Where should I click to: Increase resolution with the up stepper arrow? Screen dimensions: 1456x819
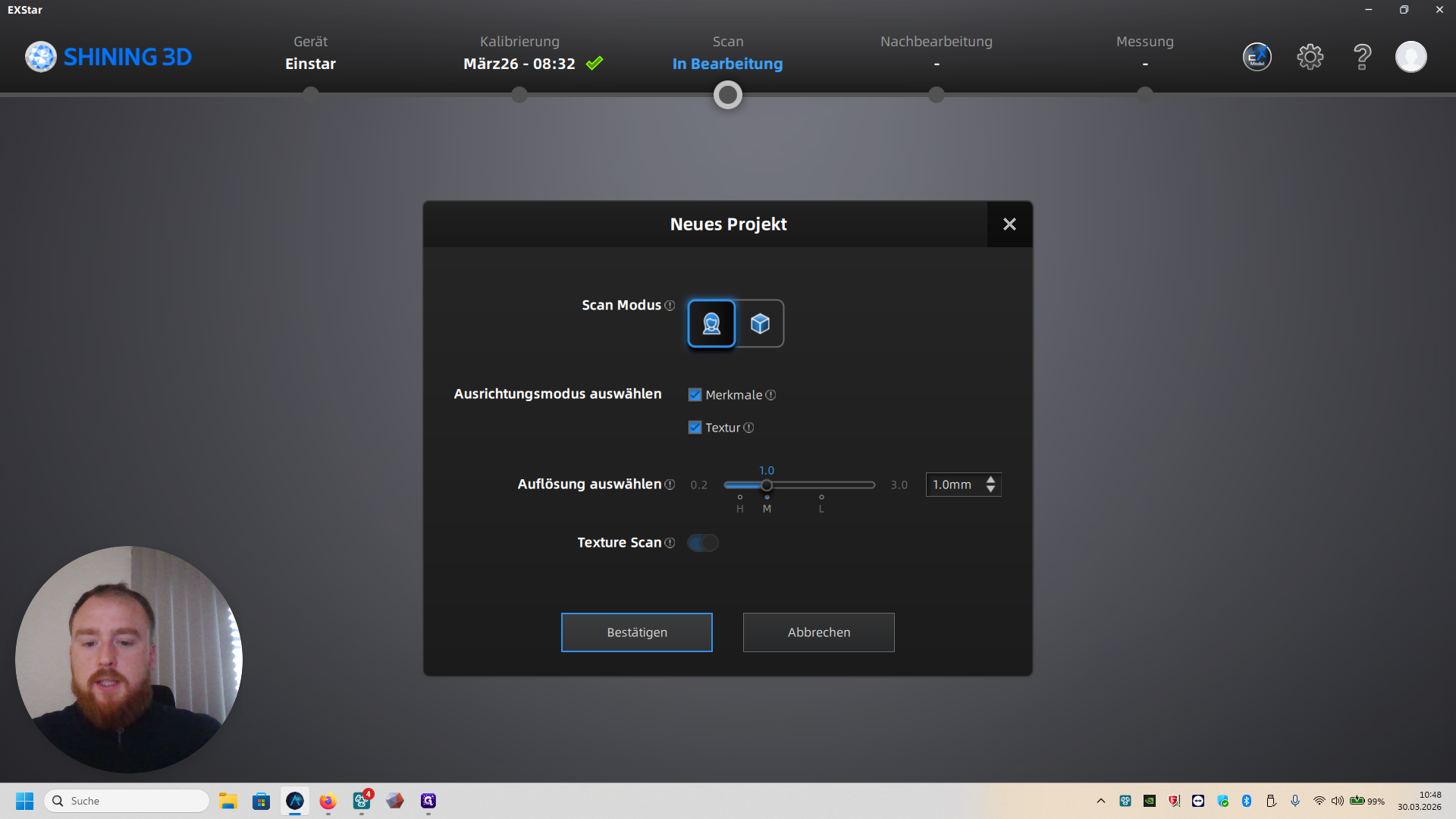990,480
